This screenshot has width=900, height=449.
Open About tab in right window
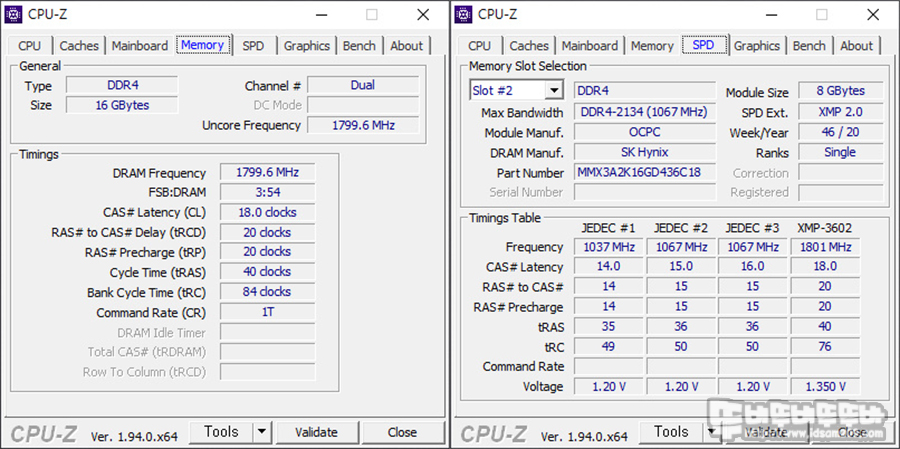click(x=857, y=46)
